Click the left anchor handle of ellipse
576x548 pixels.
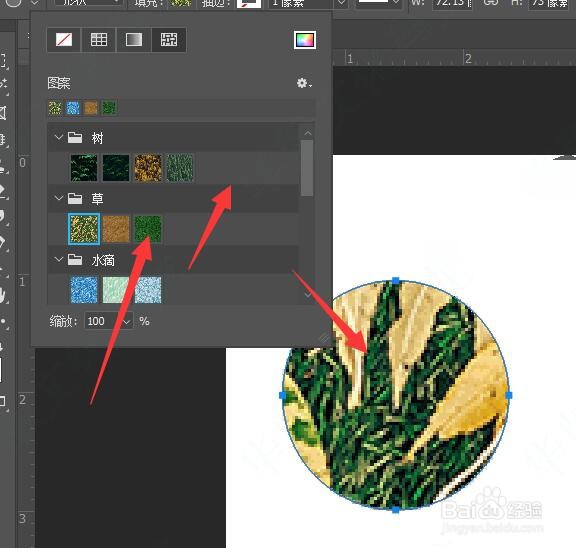pos(282,395)
